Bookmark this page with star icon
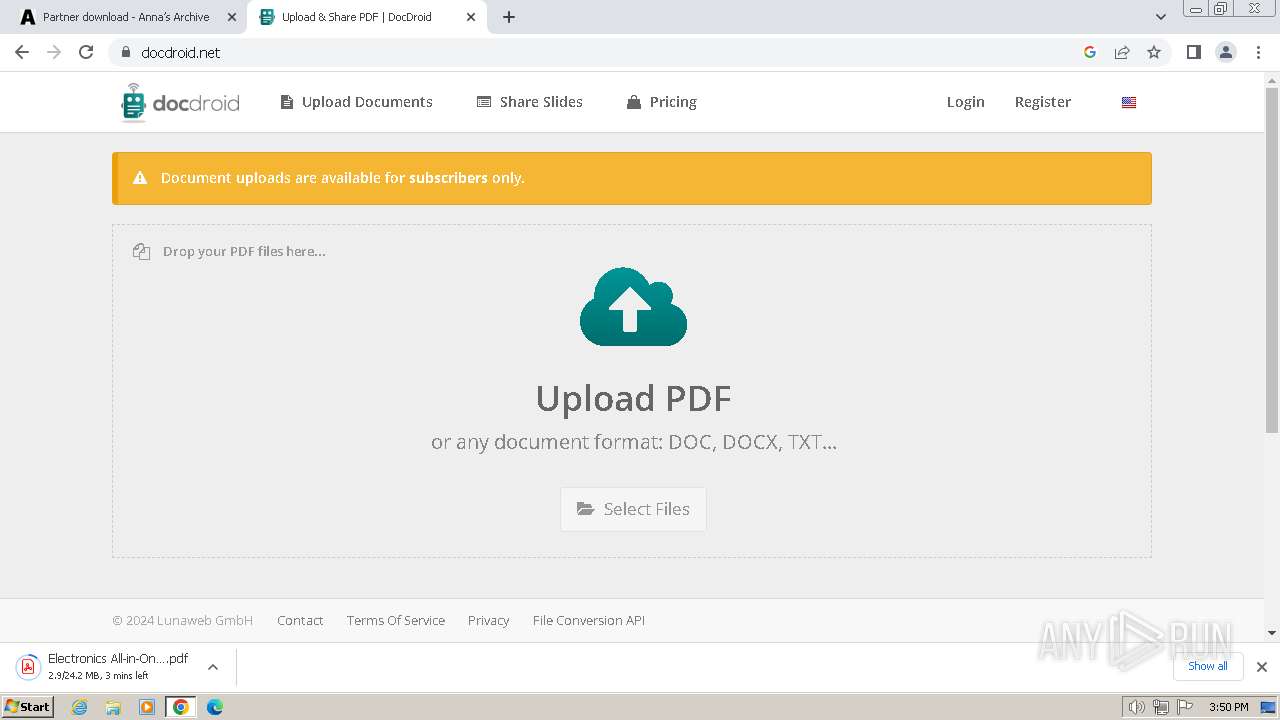This screenshot has width=1280, height=720. pyautogui.click(x=1154, y=52)
